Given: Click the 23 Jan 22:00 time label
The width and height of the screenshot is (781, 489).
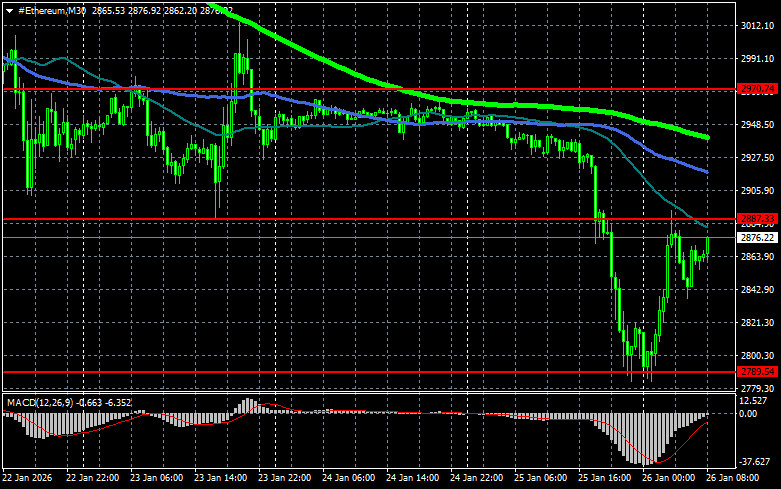Looking at the screenshot, I should coord(285,478).
